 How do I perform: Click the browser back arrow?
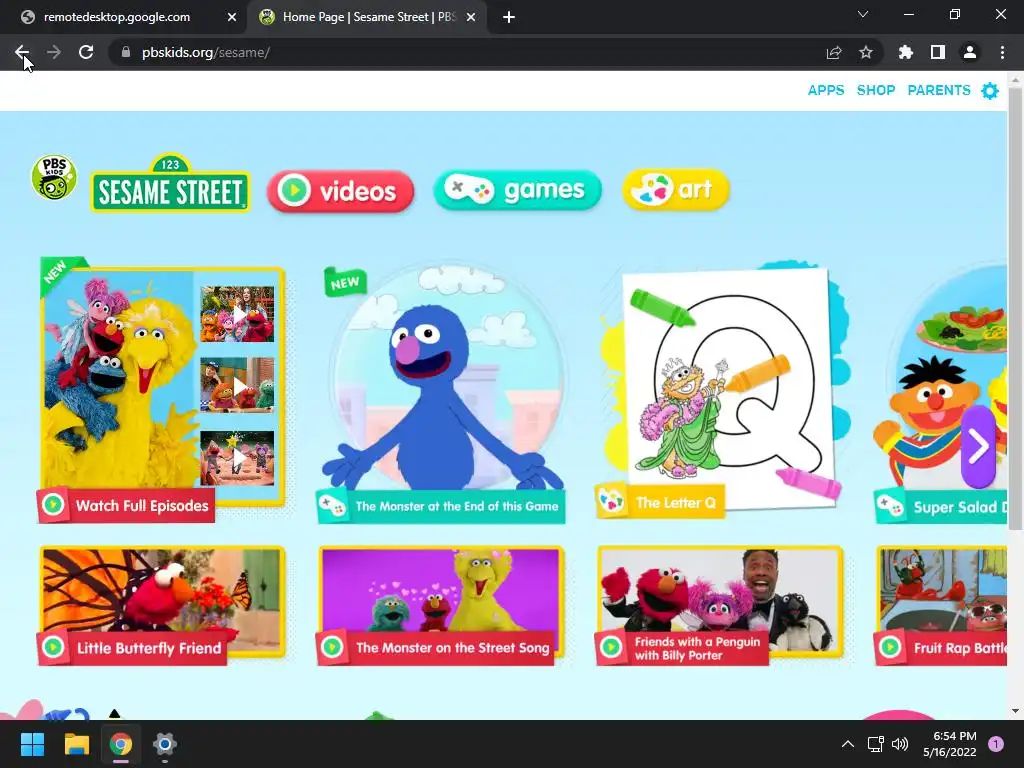pyautogui.click(x=22, y=52)
